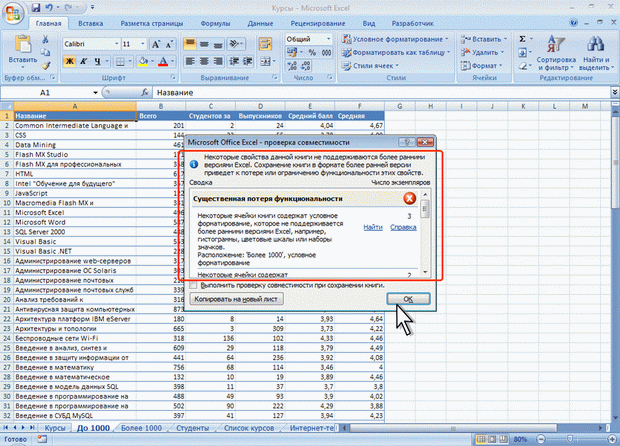Click the Excel help question icon

point(573,23)
